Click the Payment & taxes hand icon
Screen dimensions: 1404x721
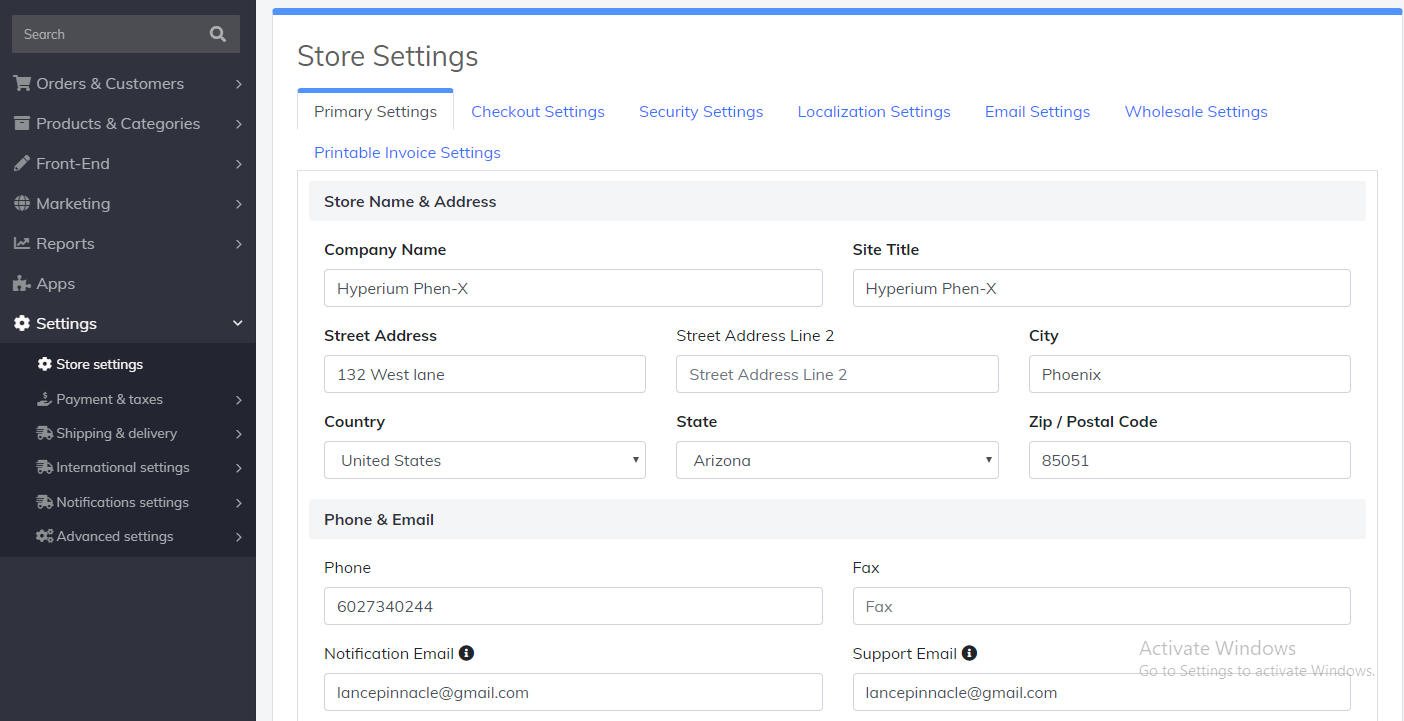tap(44, 399)
